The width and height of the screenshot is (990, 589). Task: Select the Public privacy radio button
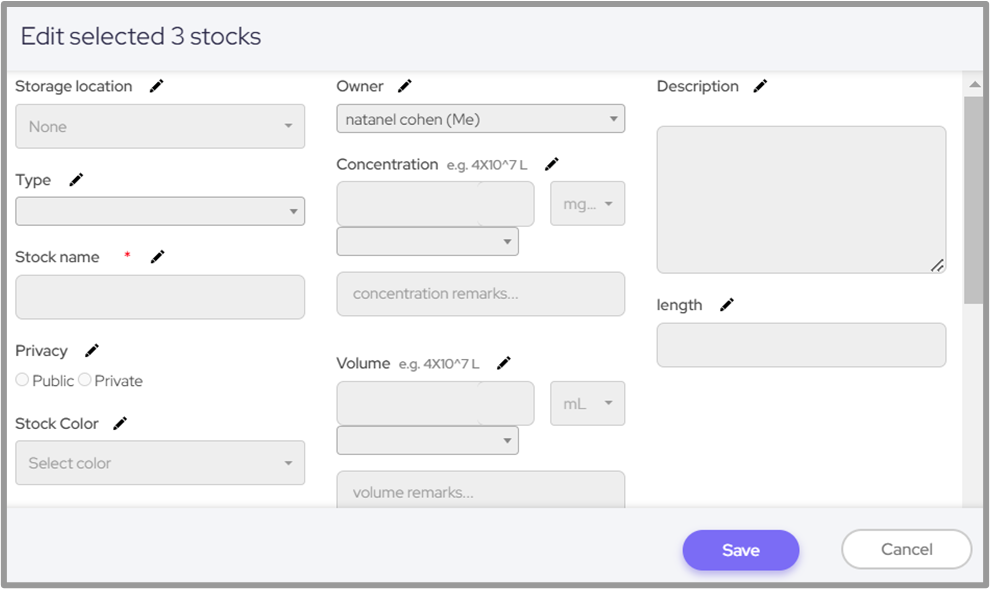[22, 380]
